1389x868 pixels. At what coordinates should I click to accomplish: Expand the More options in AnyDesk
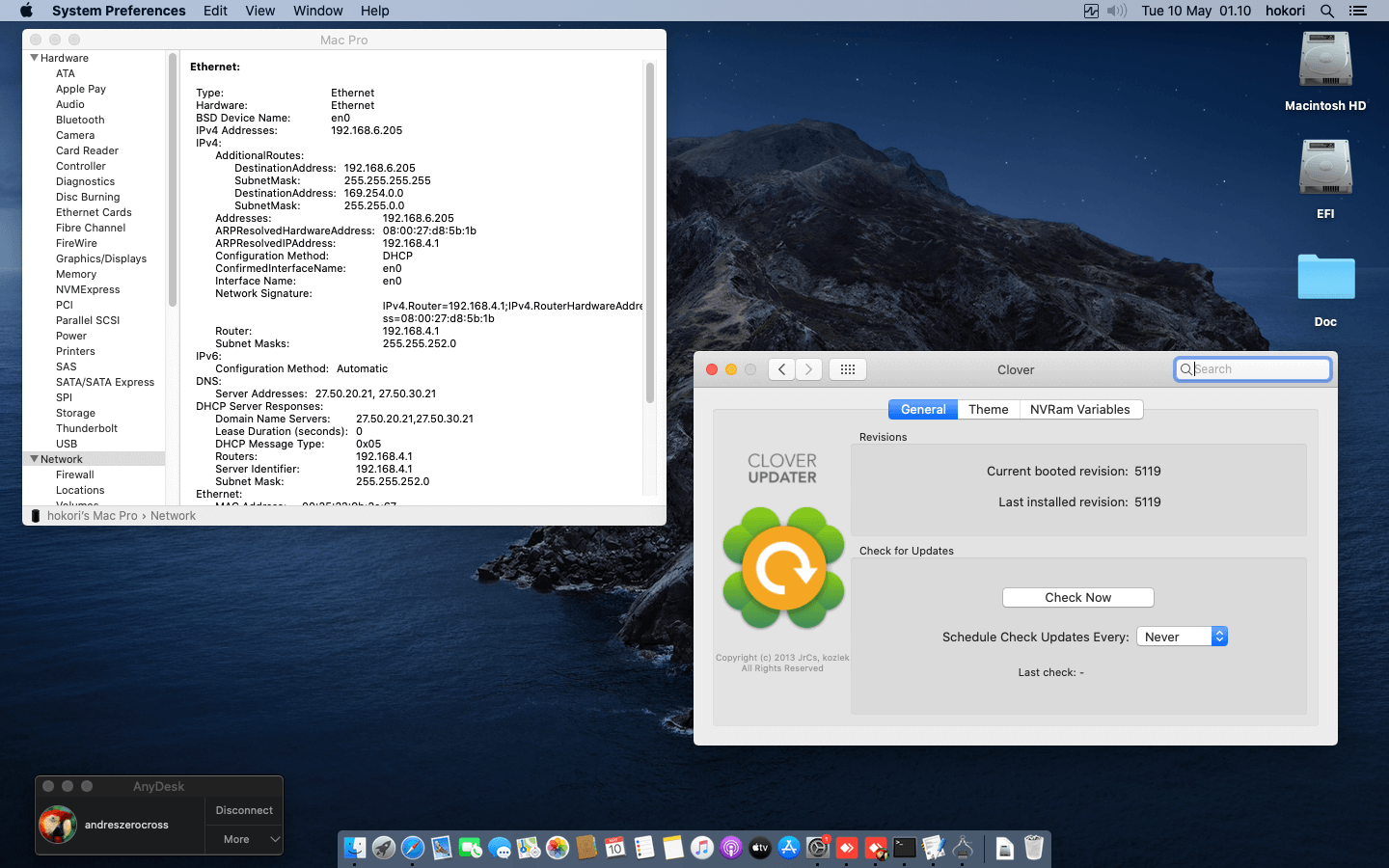(x=236, y=840)
